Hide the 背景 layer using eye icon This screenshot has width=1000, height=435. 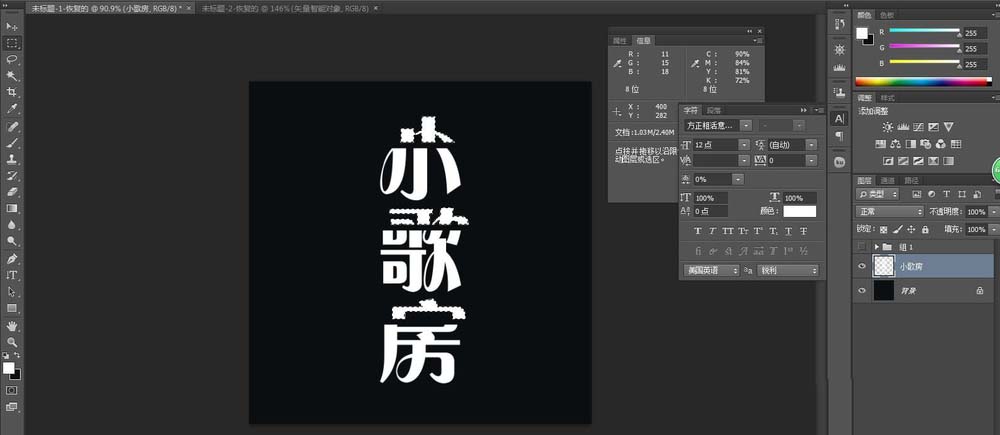click(862, 290)
